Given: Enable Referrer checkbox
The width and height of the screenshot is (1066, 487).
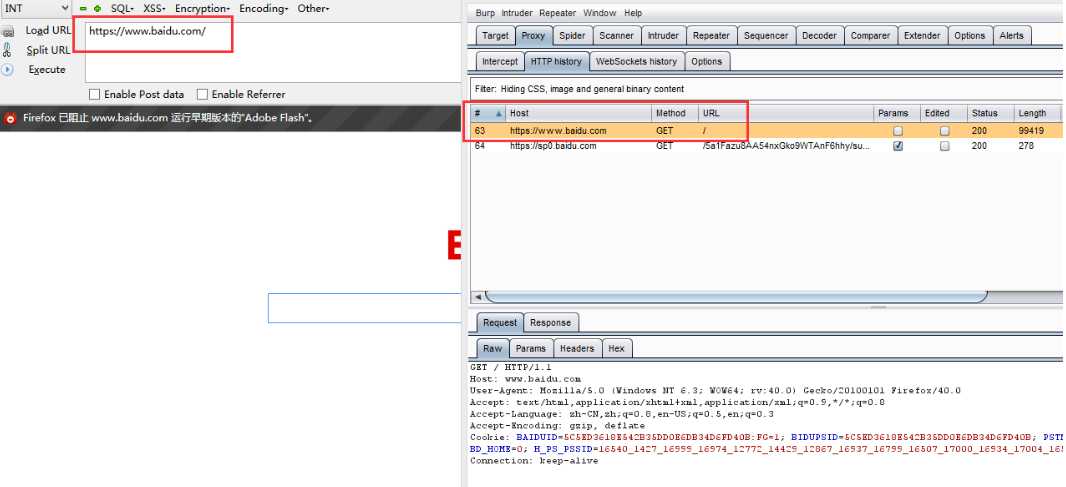Looking at the screenshot, I should [202, 95].
